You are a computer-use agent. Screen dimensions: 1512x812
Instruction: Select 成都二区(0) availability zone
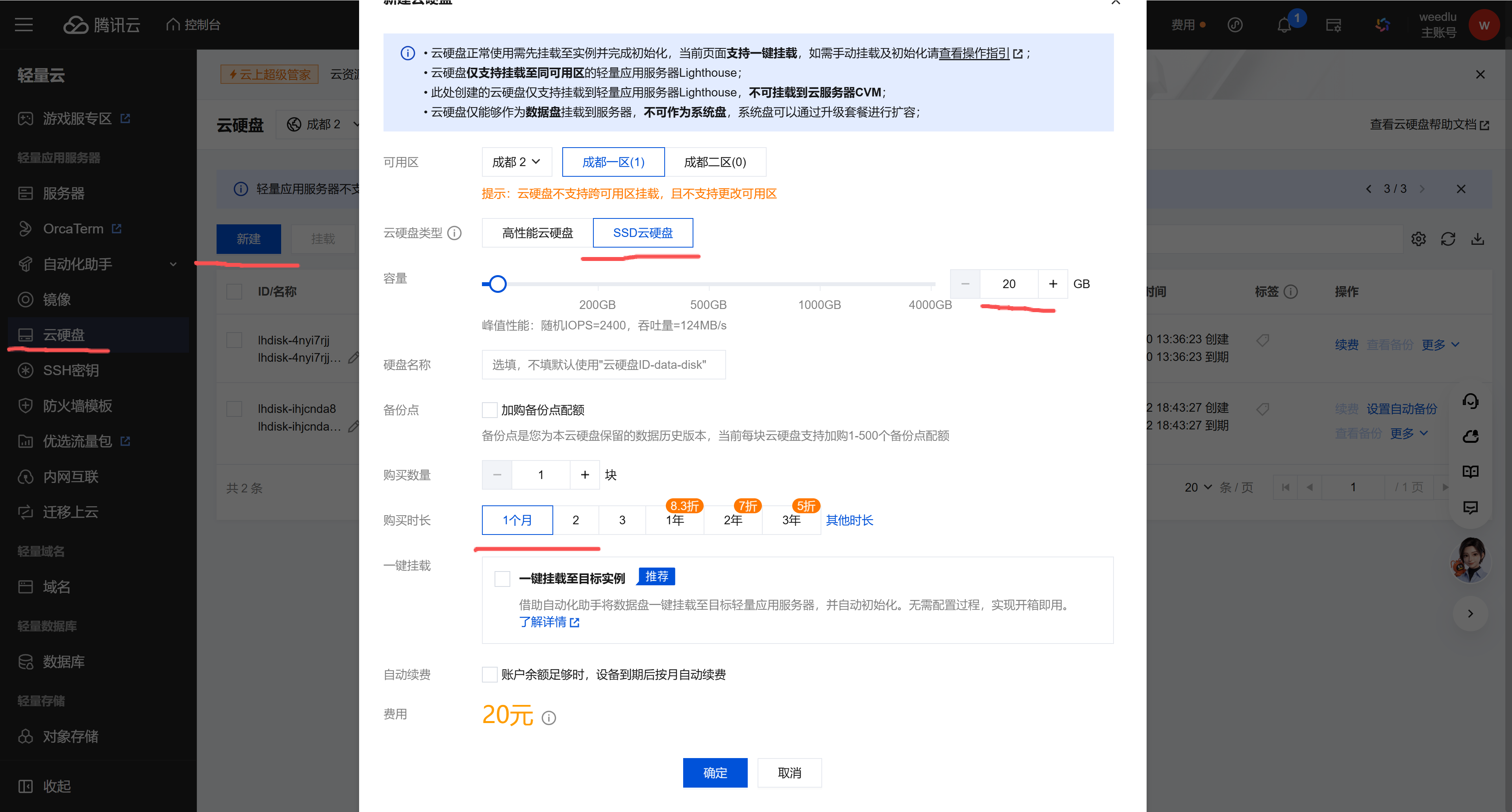point(715,162)
